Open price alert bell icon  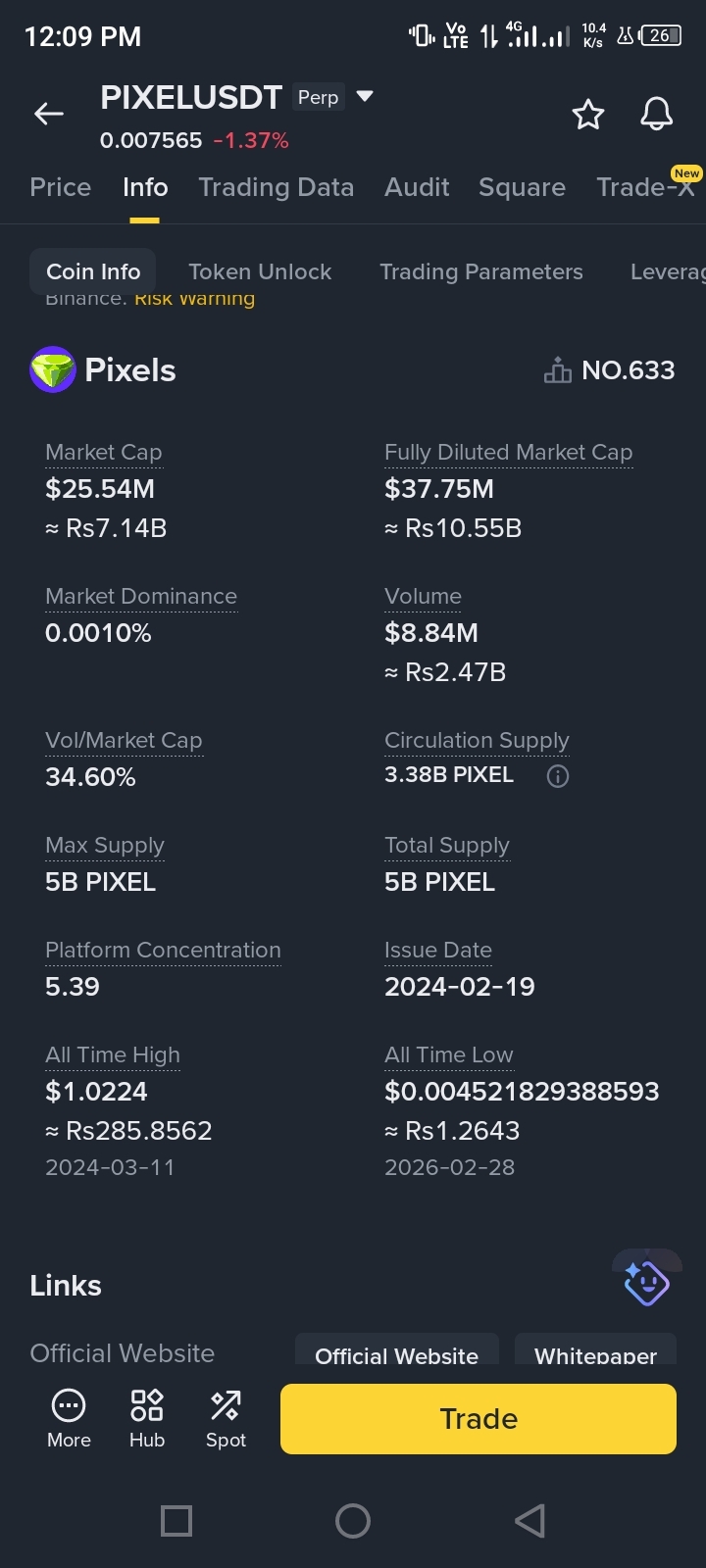click(x=656, y=115)
